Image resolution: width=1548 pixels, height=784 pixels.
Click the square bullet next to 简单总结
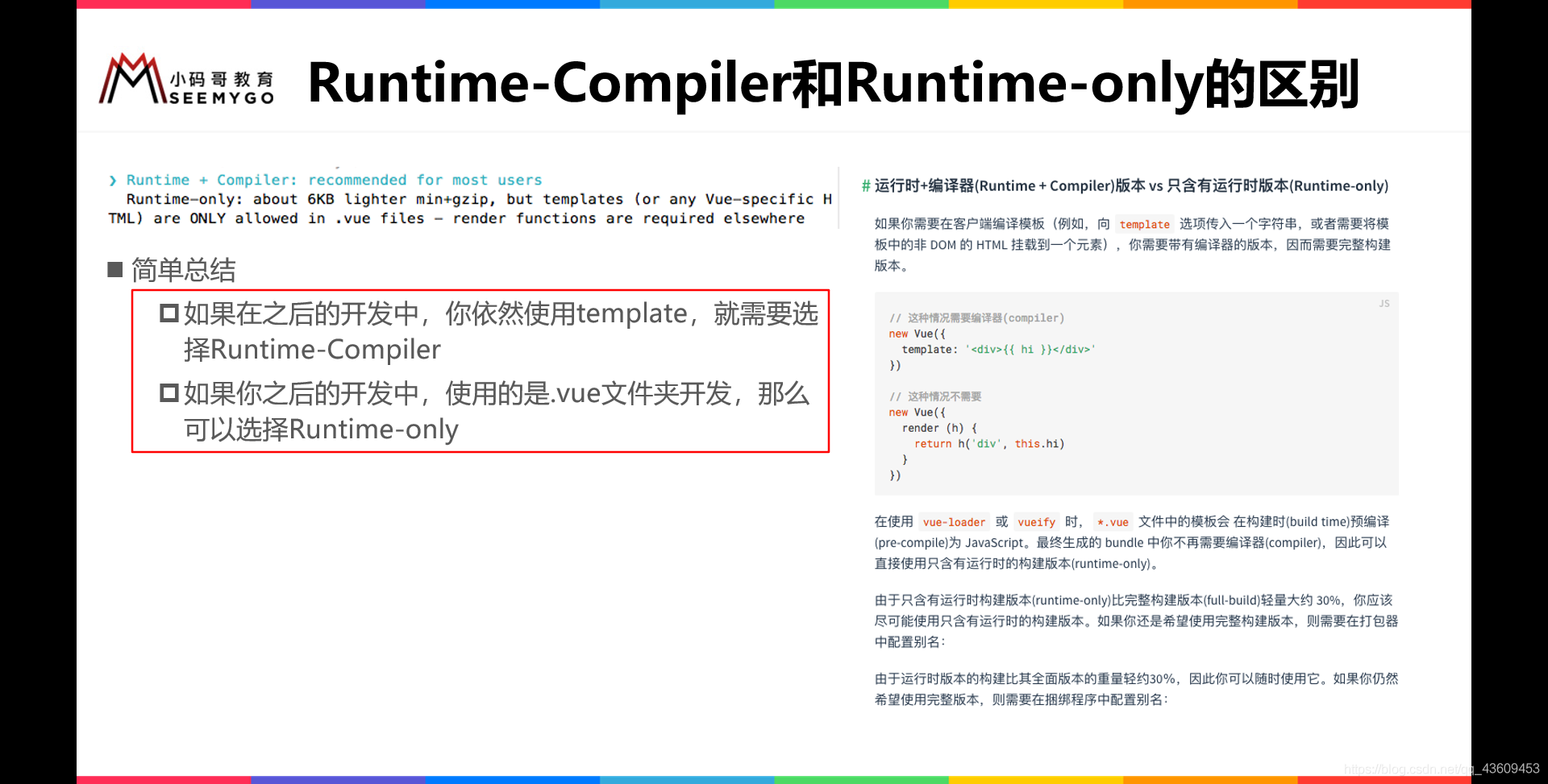(114, 270)
